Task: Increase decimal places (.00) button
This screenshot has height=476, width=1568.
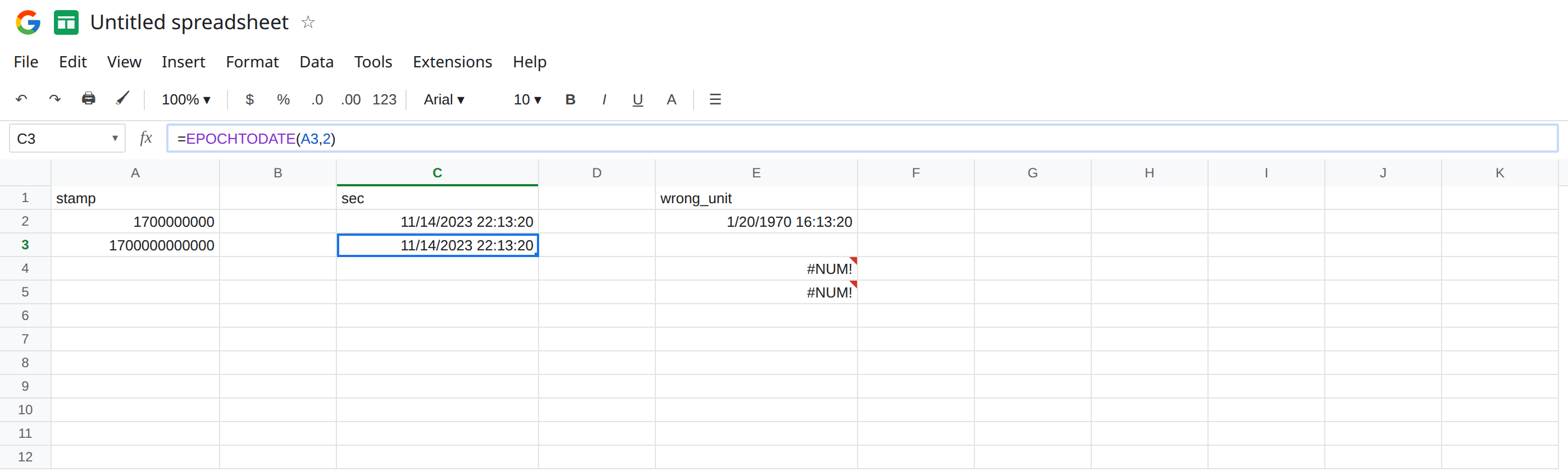Action: point(350,99)
